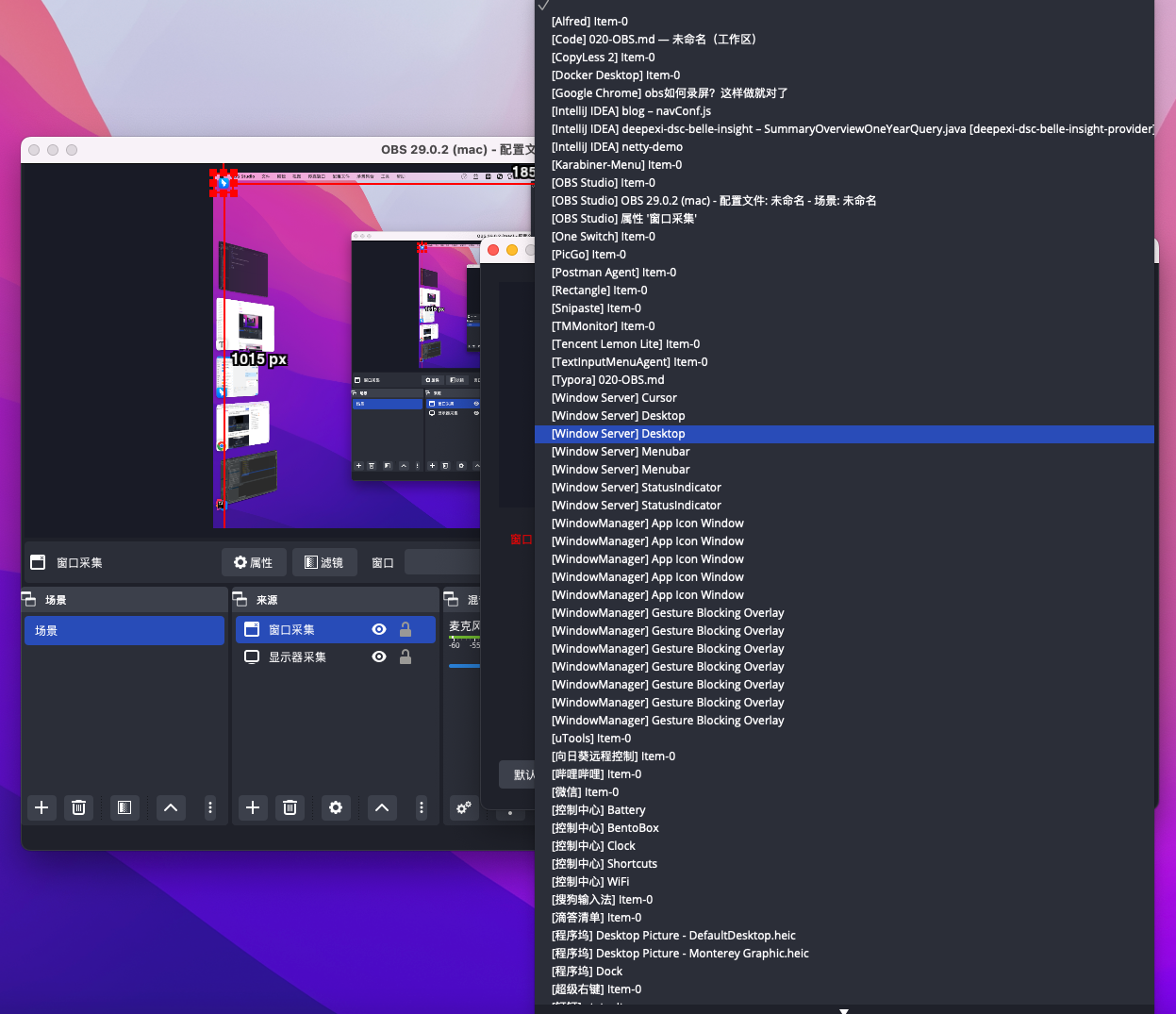The width and height of the screenshot is (1176, 1014).
Task: Click the 属性 properties button
Action: [x=254, y=562]
